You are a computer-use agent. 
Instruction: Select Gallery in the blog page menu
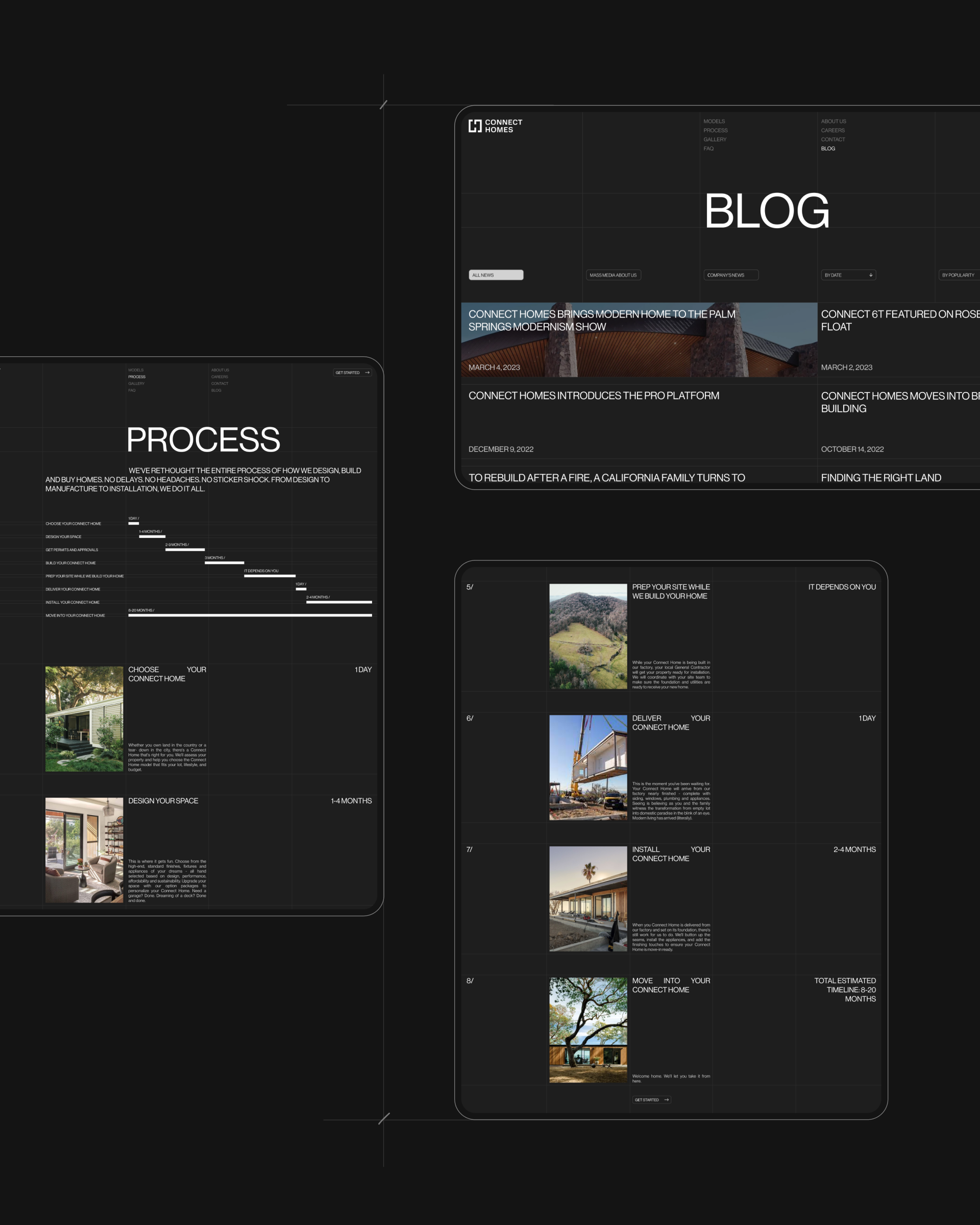[x=714, y=139]
